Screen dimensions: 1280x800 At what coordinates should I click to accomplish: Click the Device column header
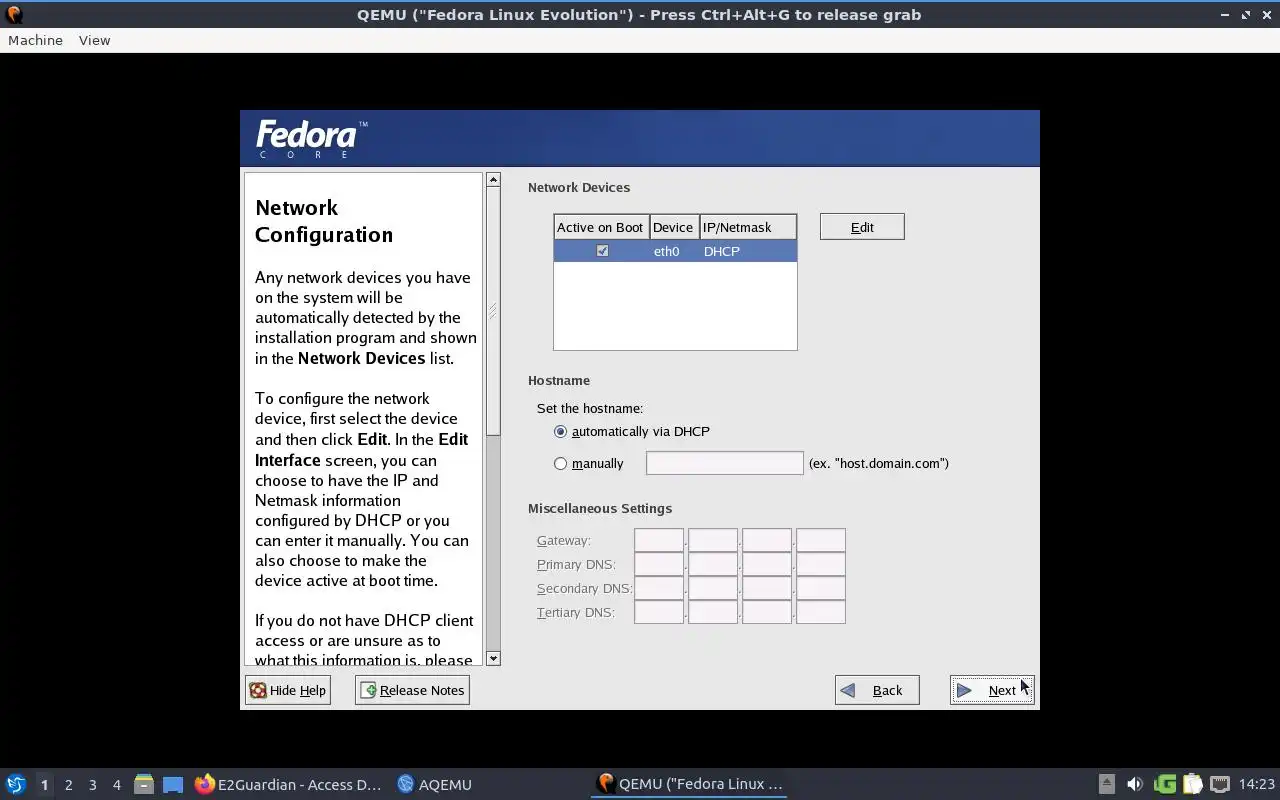click(x=673, y=227)
